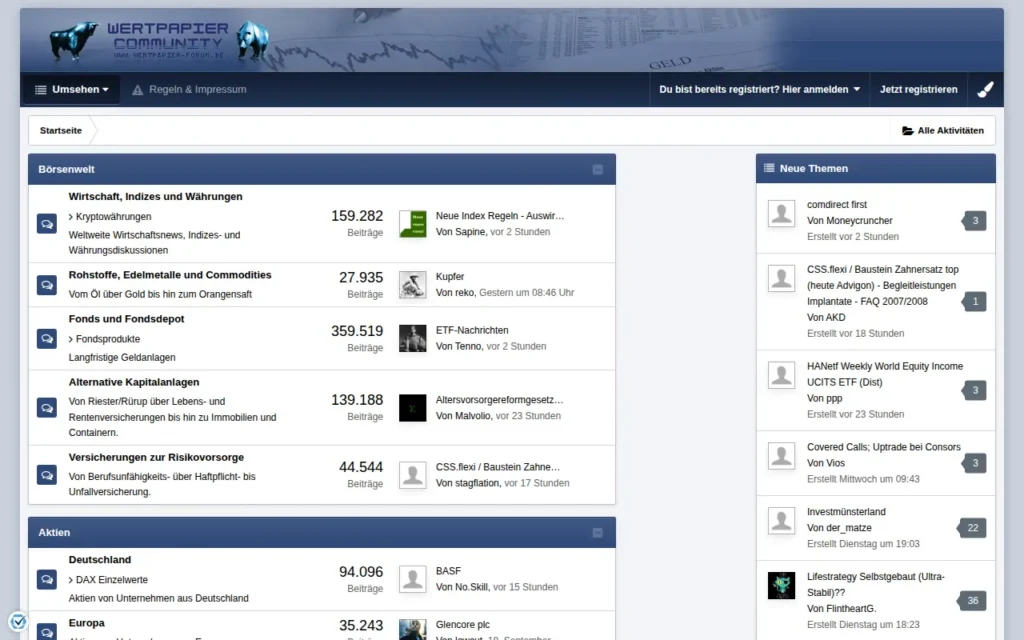View user profile Sapine
1024x640 pixels.
[x=470, y=232]
